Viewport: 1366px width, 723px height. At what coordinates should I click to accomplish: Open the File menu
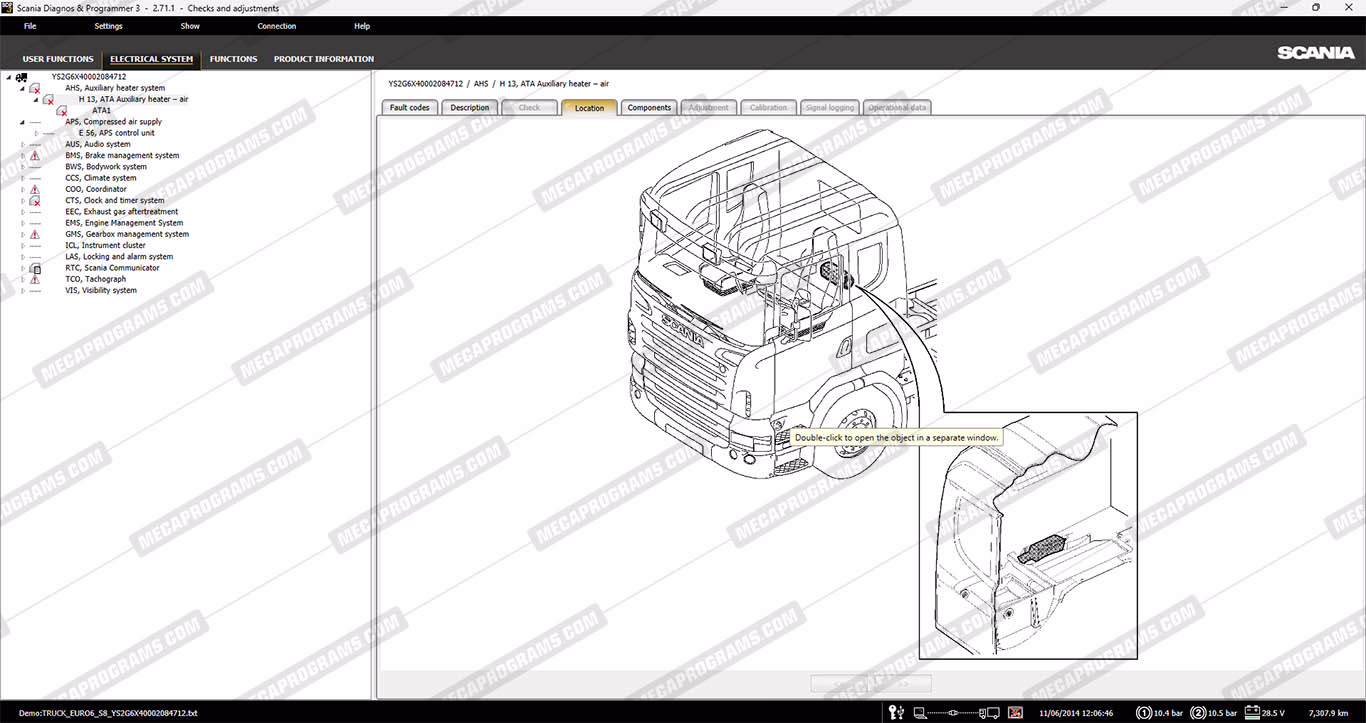coord(30,26)
